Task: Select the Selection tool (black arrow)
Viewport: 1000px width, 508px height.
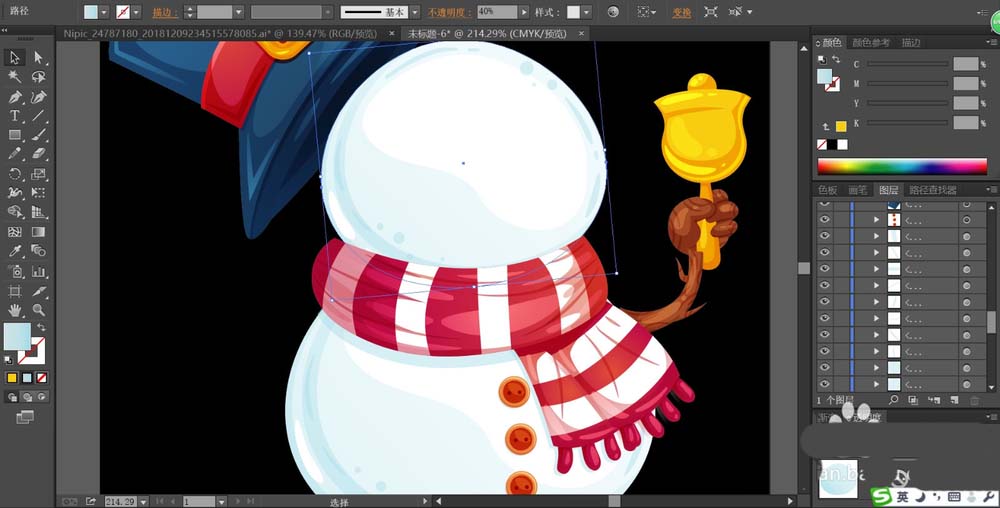Action: (x=15, y=58)
